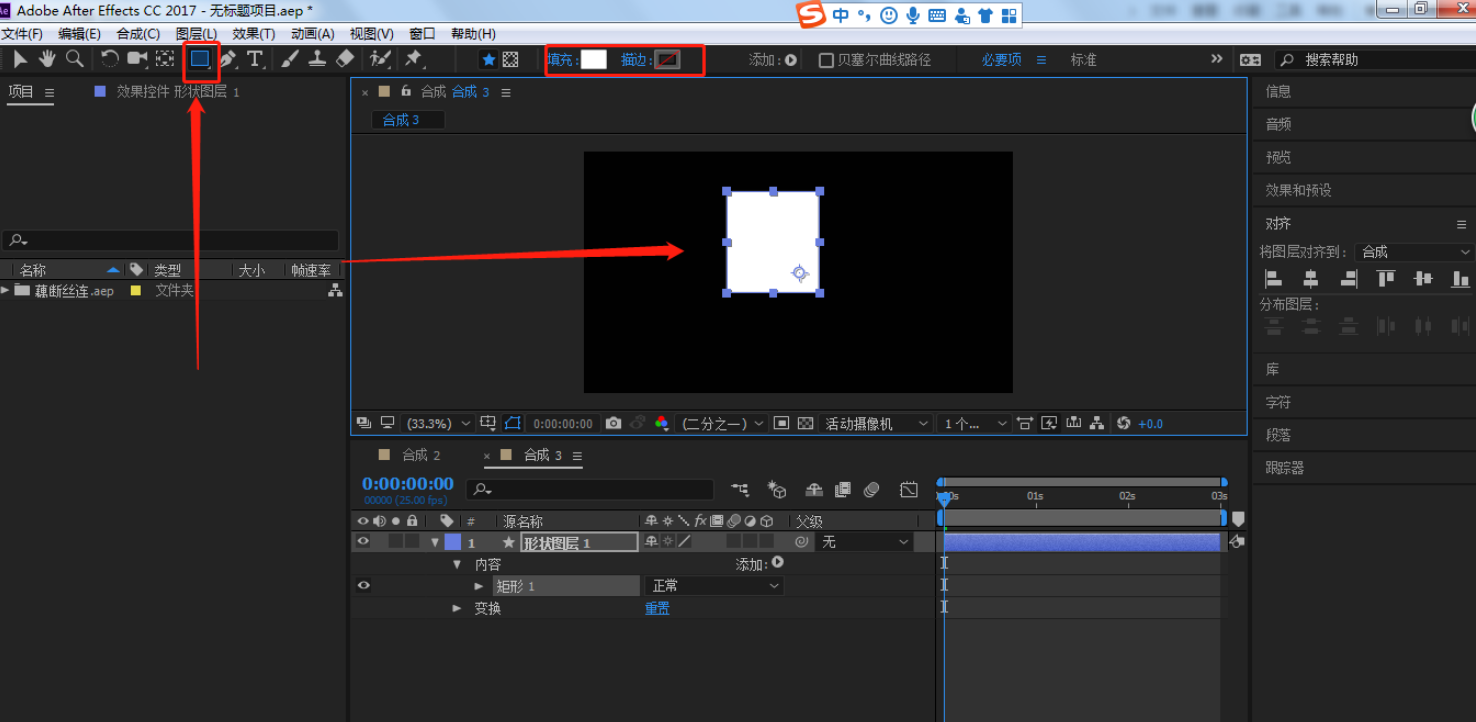Sort project items by 类型 column

(167, 270)
